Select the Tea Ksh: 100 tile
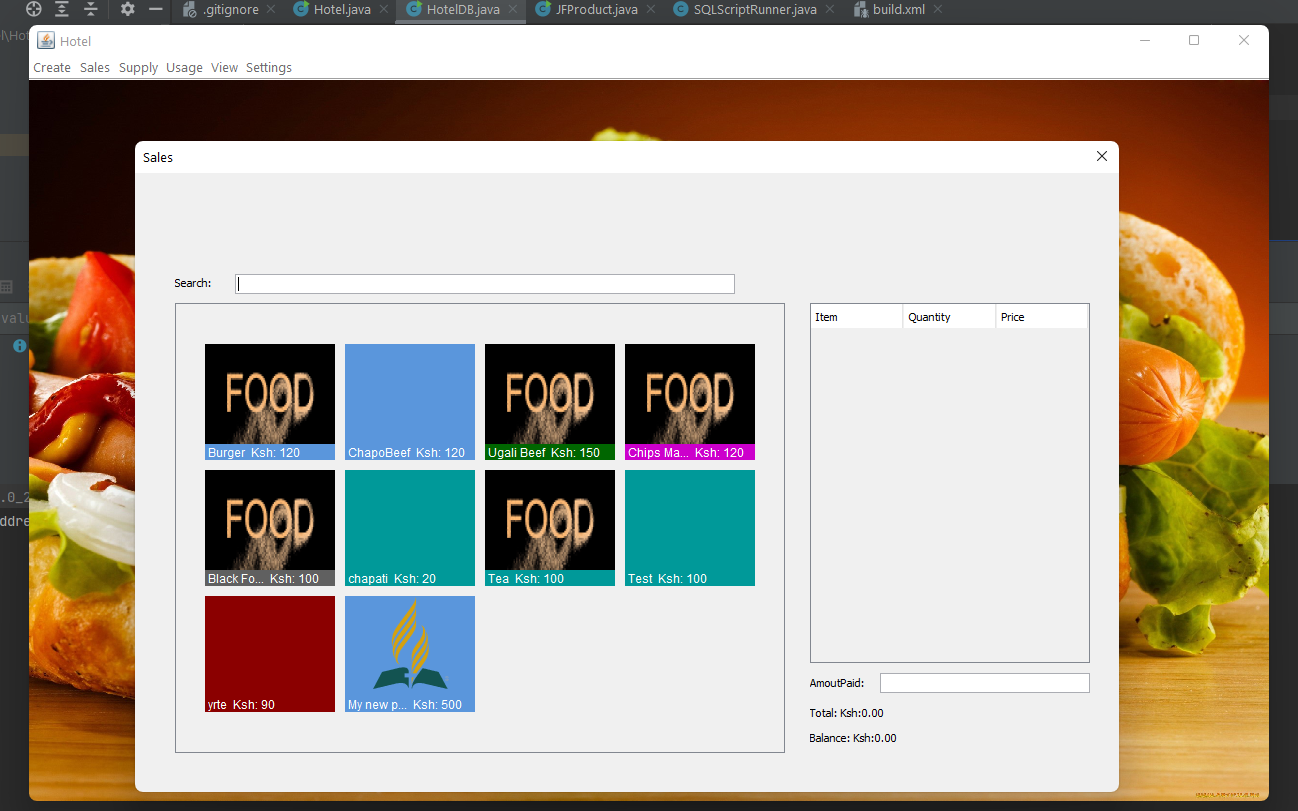1298x811 pixels. pyautogui.click(x=550, y=528)
